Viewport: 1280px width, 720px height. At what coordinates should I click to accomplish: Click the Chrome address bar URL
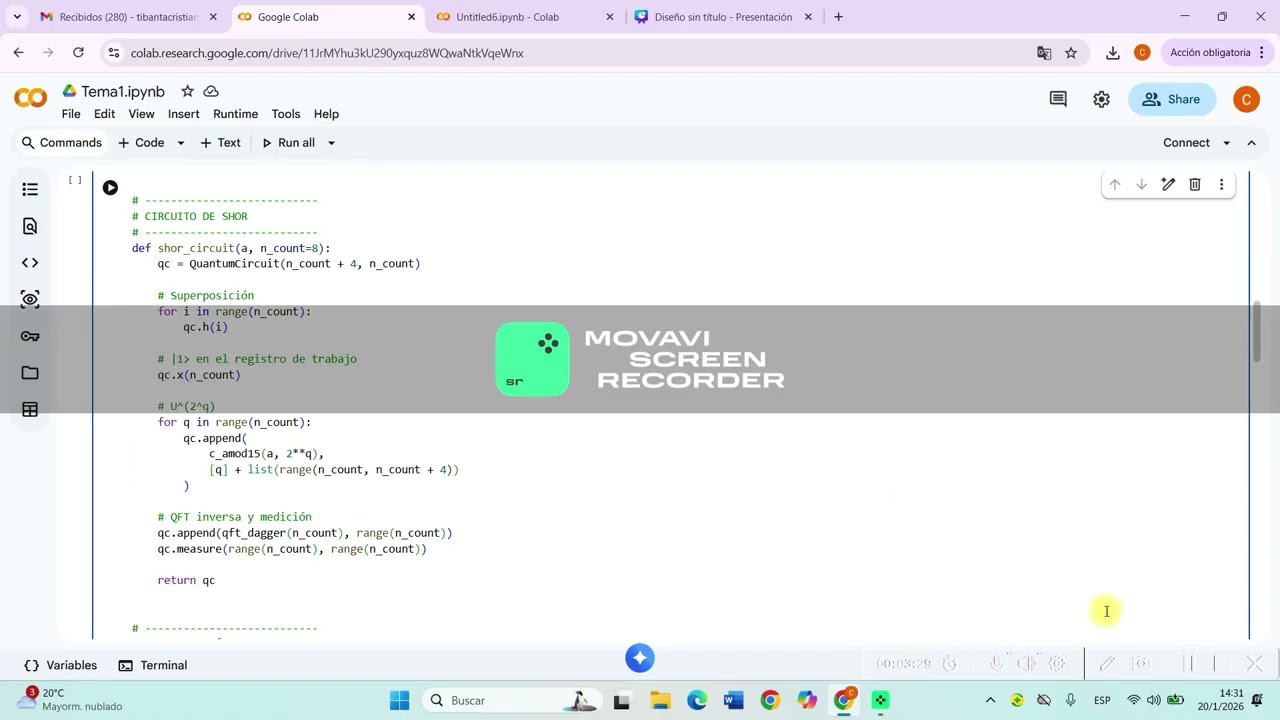point(327,53)
